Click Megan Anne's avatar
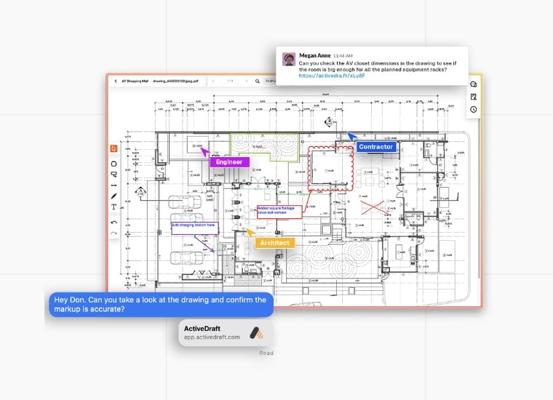Image resolution: width=553 pixels, height=400 pixels. coord(289,59)
